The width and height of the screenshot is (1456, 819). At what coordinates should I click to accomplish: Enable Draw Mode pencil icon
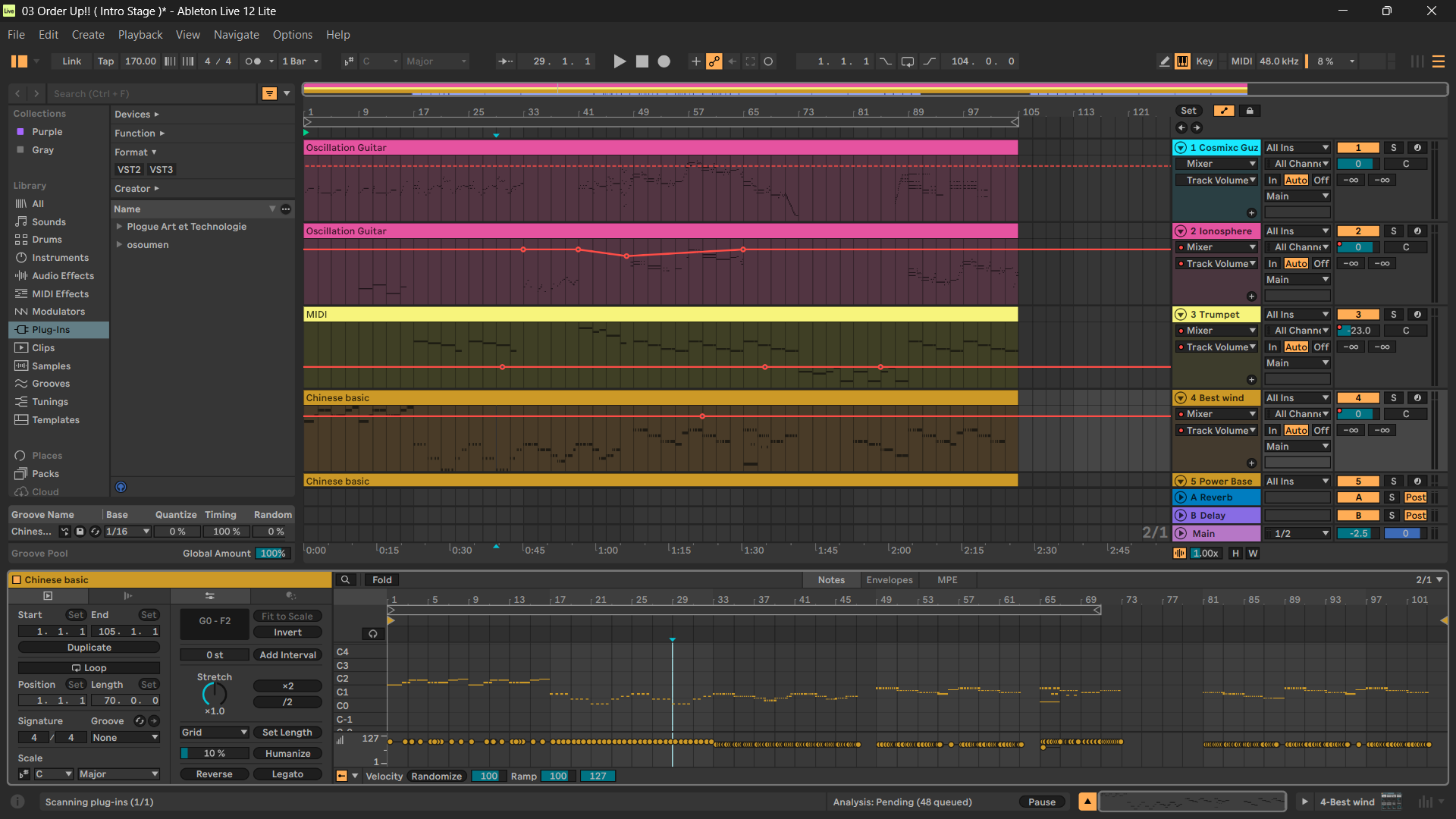[1164, 61]
